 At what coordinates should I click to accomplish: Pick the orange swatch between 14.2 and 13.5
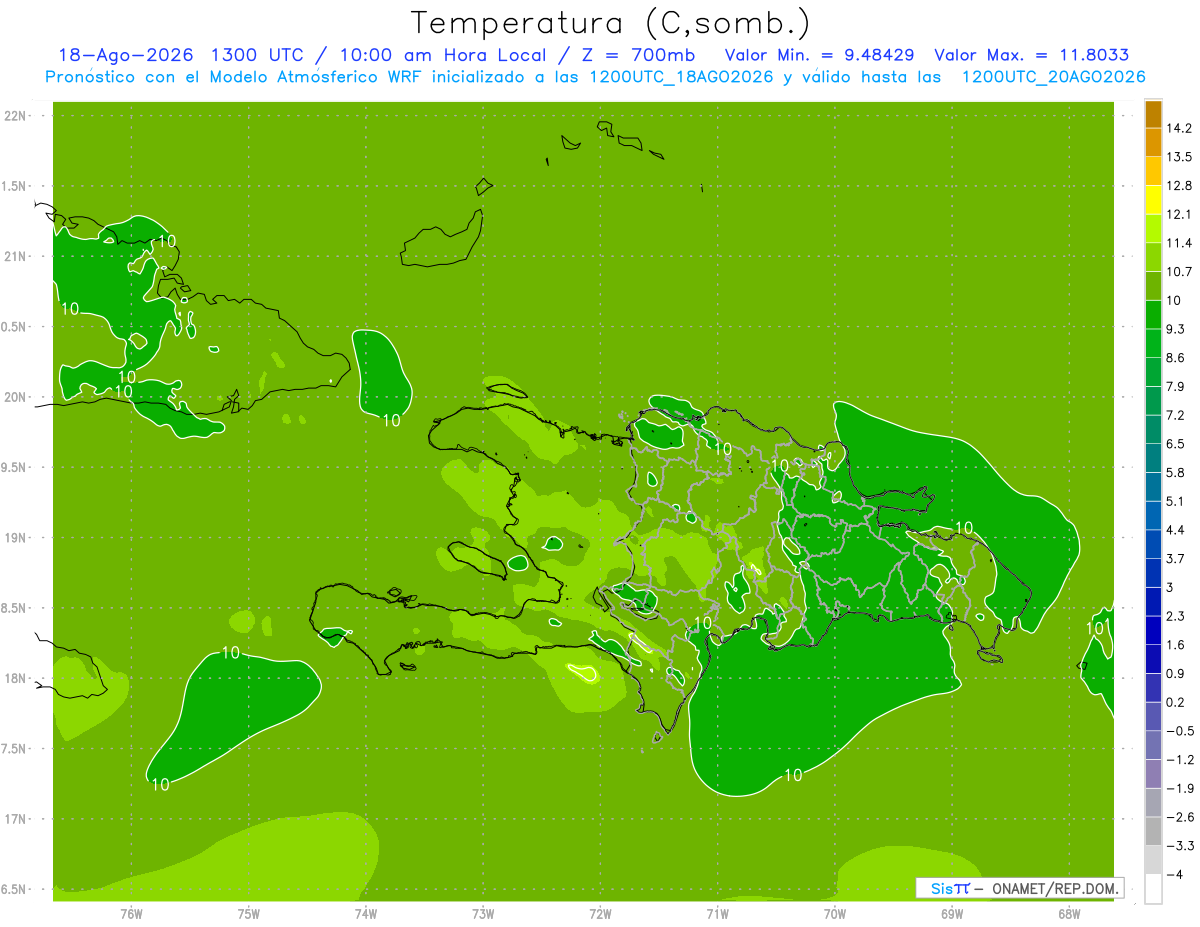tap(1153, 143)
